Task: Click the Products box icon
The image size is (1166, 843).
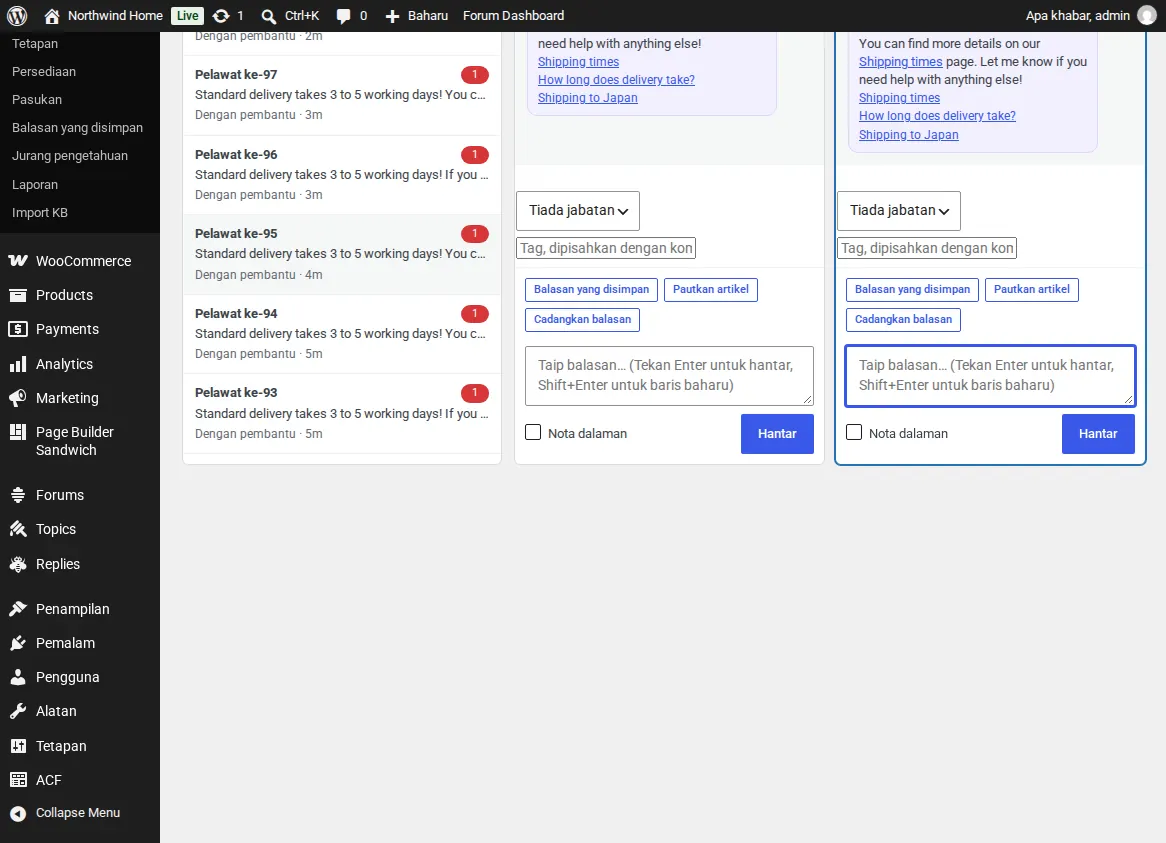Action: tap(18, 295)
